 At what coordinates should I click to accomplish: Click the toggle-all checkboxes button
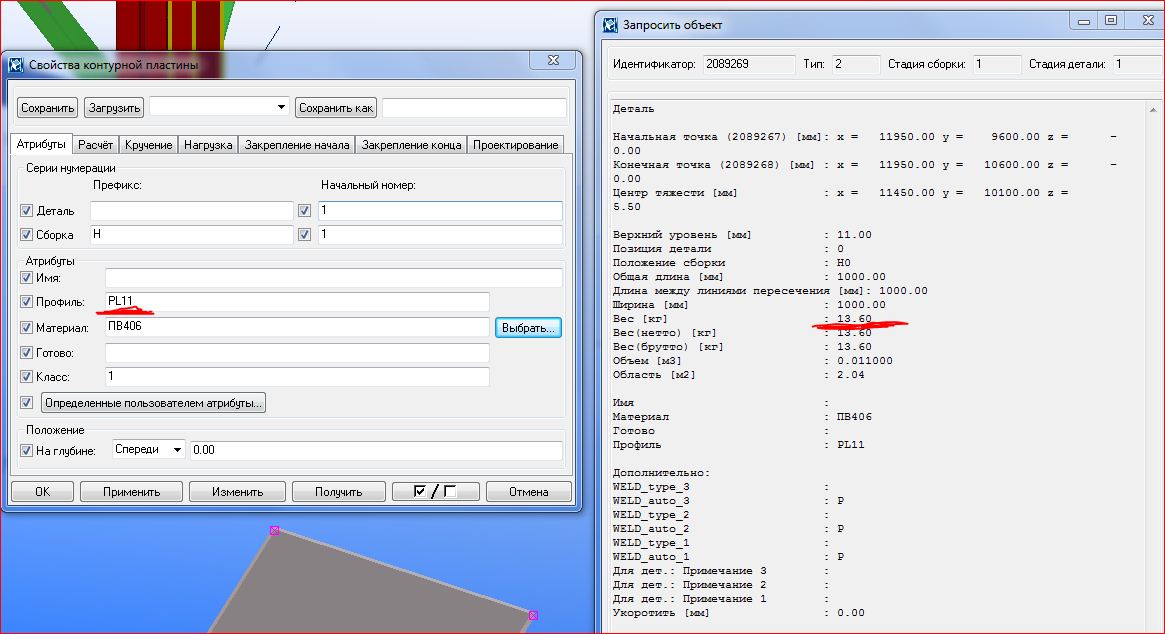point(435,491)
